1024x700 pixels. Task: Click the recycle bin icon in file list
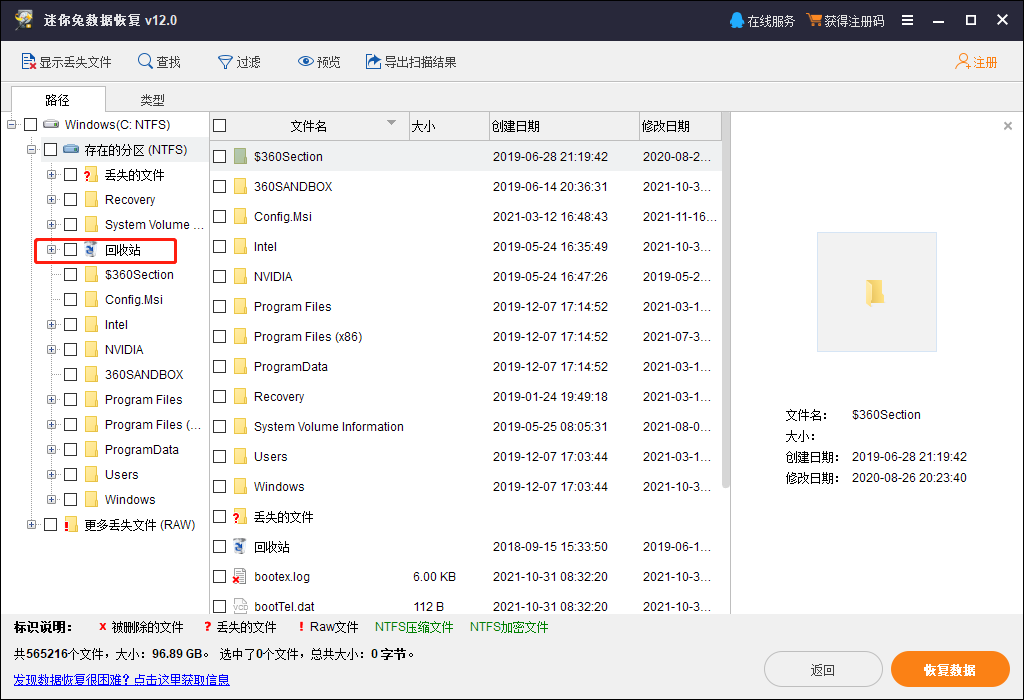[x=240, y=547]
